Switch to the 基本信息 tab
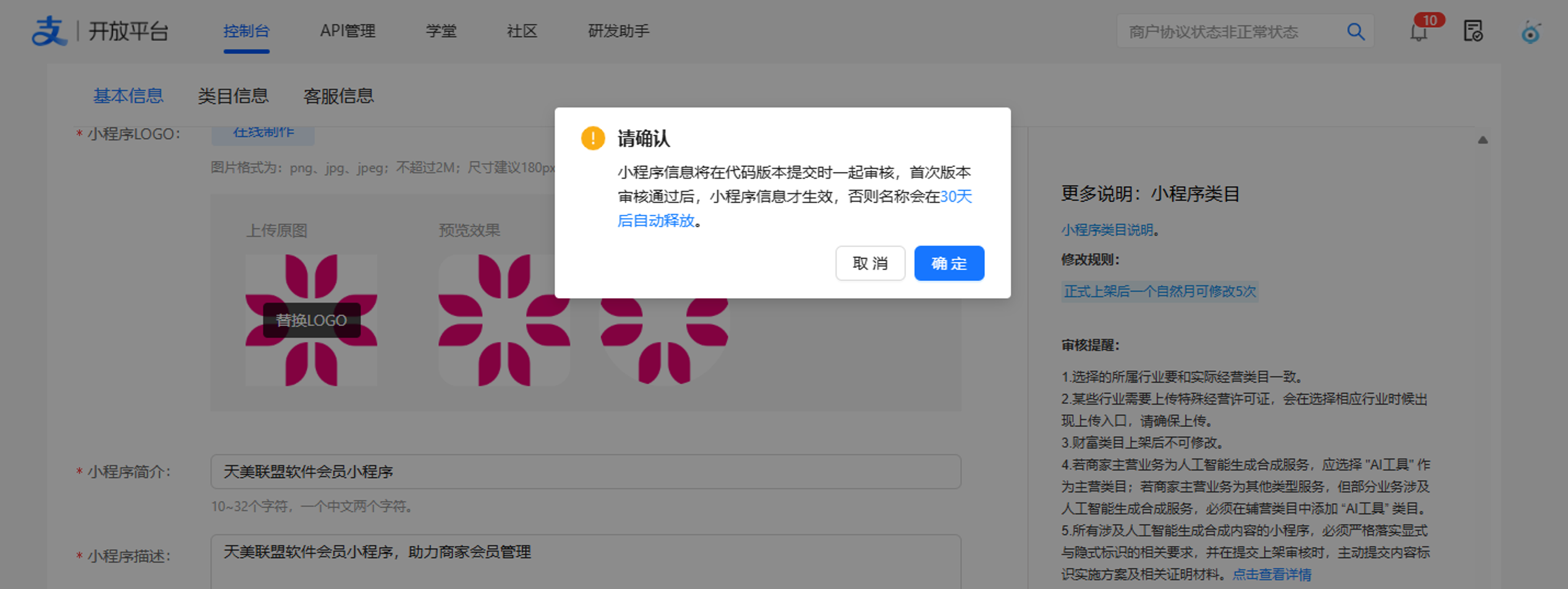 [x=128, y=96]
